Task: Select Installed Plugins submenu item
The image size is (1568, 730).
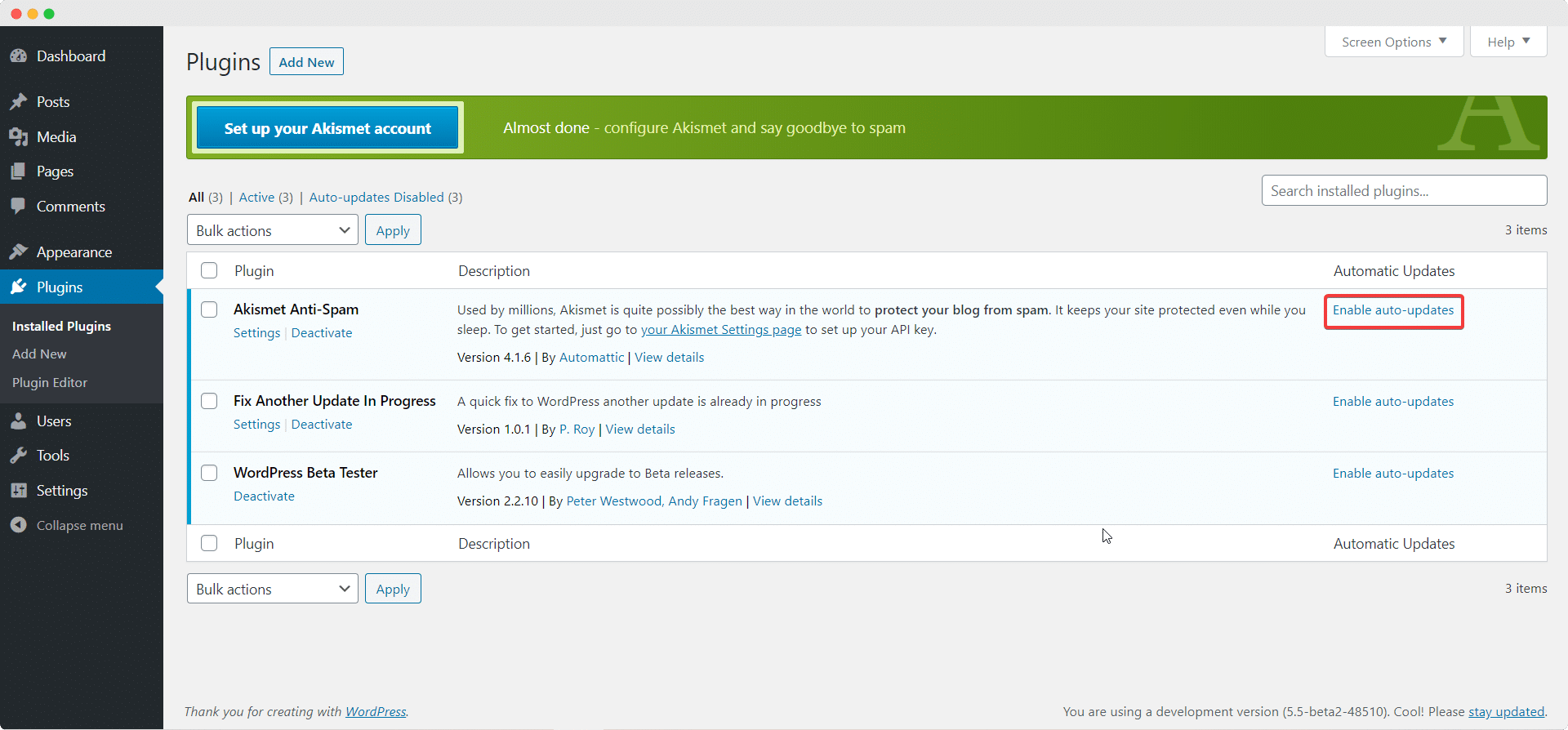Action: pos(61,326)
